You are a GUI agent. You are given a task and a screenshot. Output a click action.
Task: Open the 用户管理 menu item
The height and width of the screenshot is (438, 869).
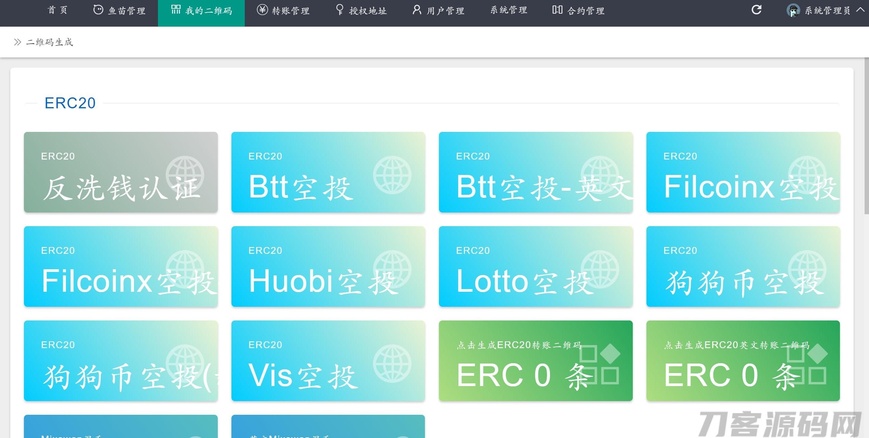(438, 11)
